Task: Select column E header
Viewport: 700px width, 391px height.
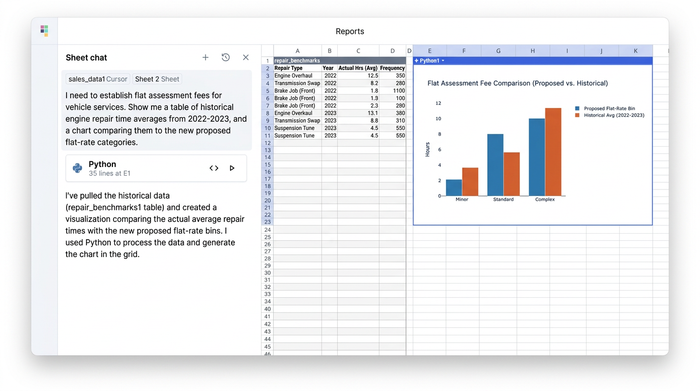Action: pyautogui.click(x=429, y=51)
